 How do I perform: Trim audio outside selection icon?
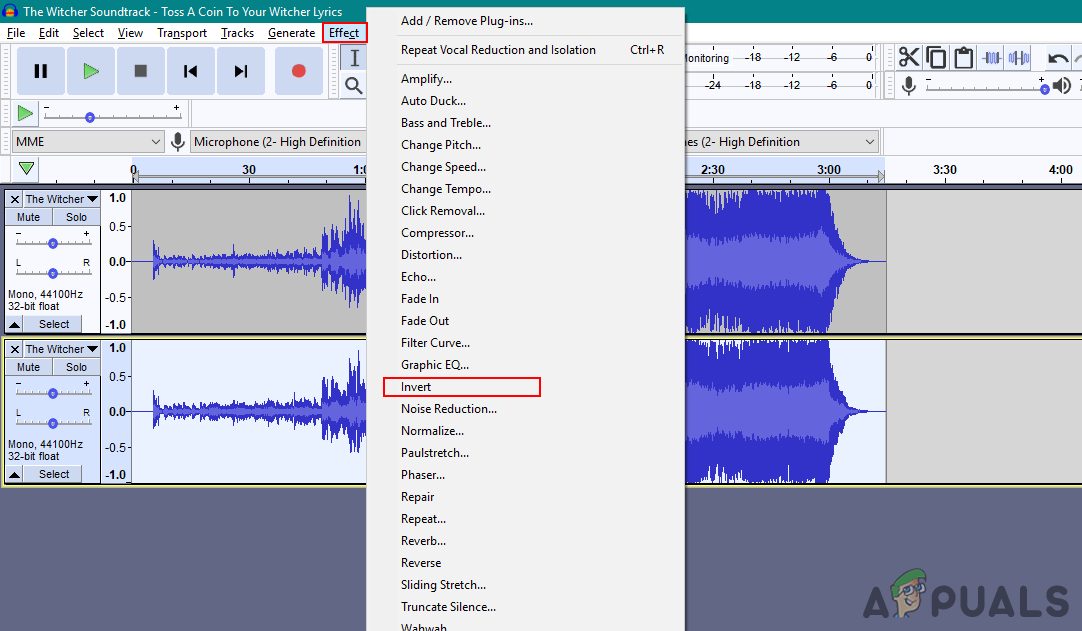click(x=992, y=58)
